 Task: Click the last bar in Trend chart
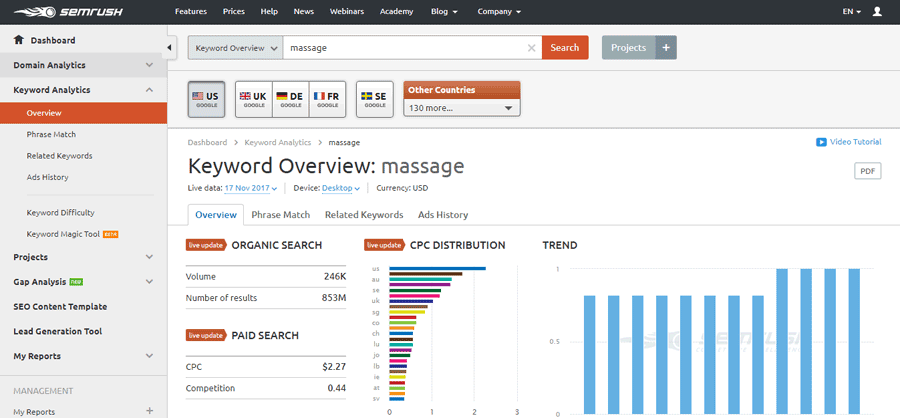pos(854,341)
